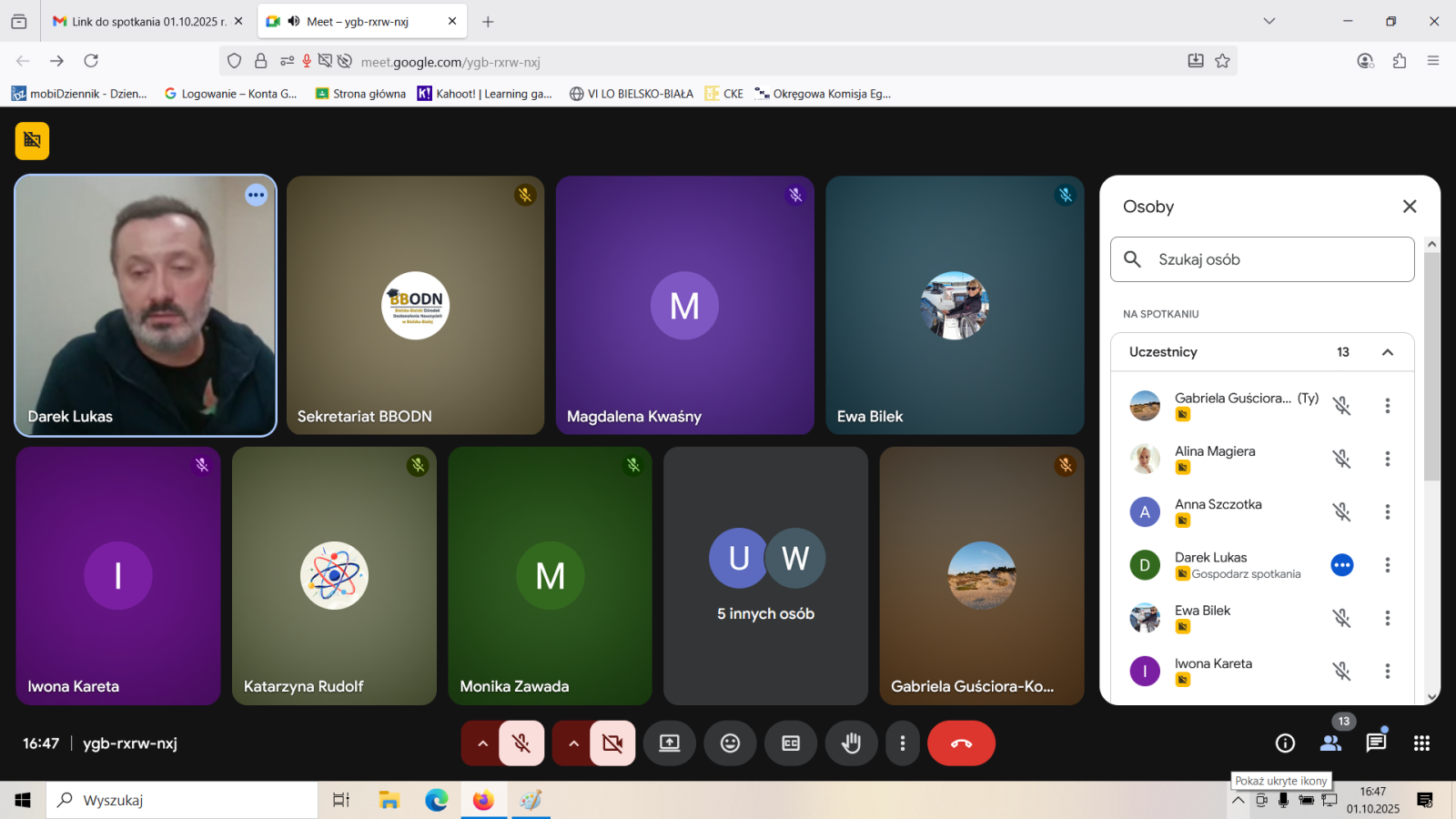Expand camera video settings arrow
This screenshot has height=819, width=1456.
pos(573,743)
